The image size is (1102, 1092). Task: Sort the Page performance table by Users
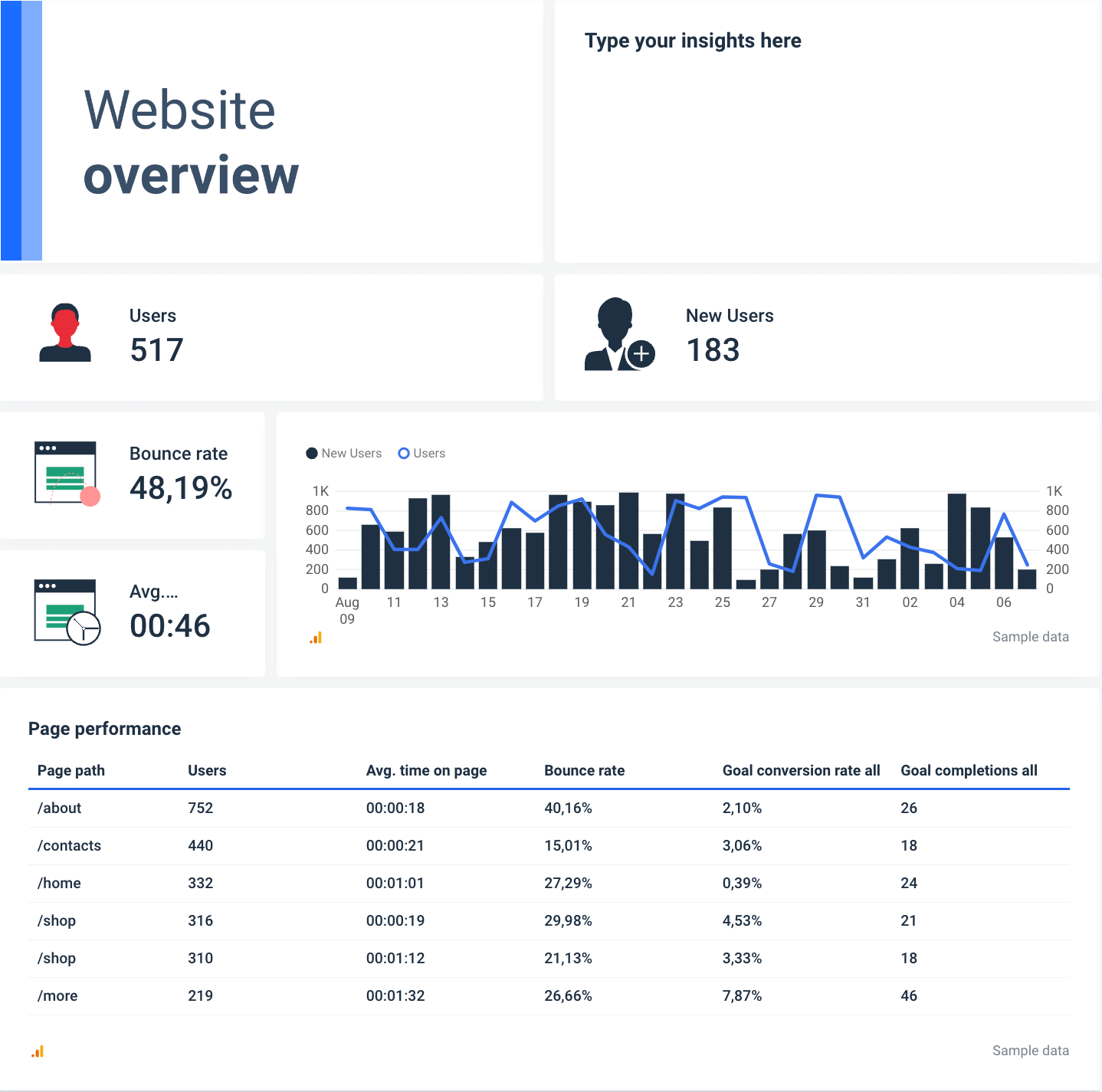207,770
